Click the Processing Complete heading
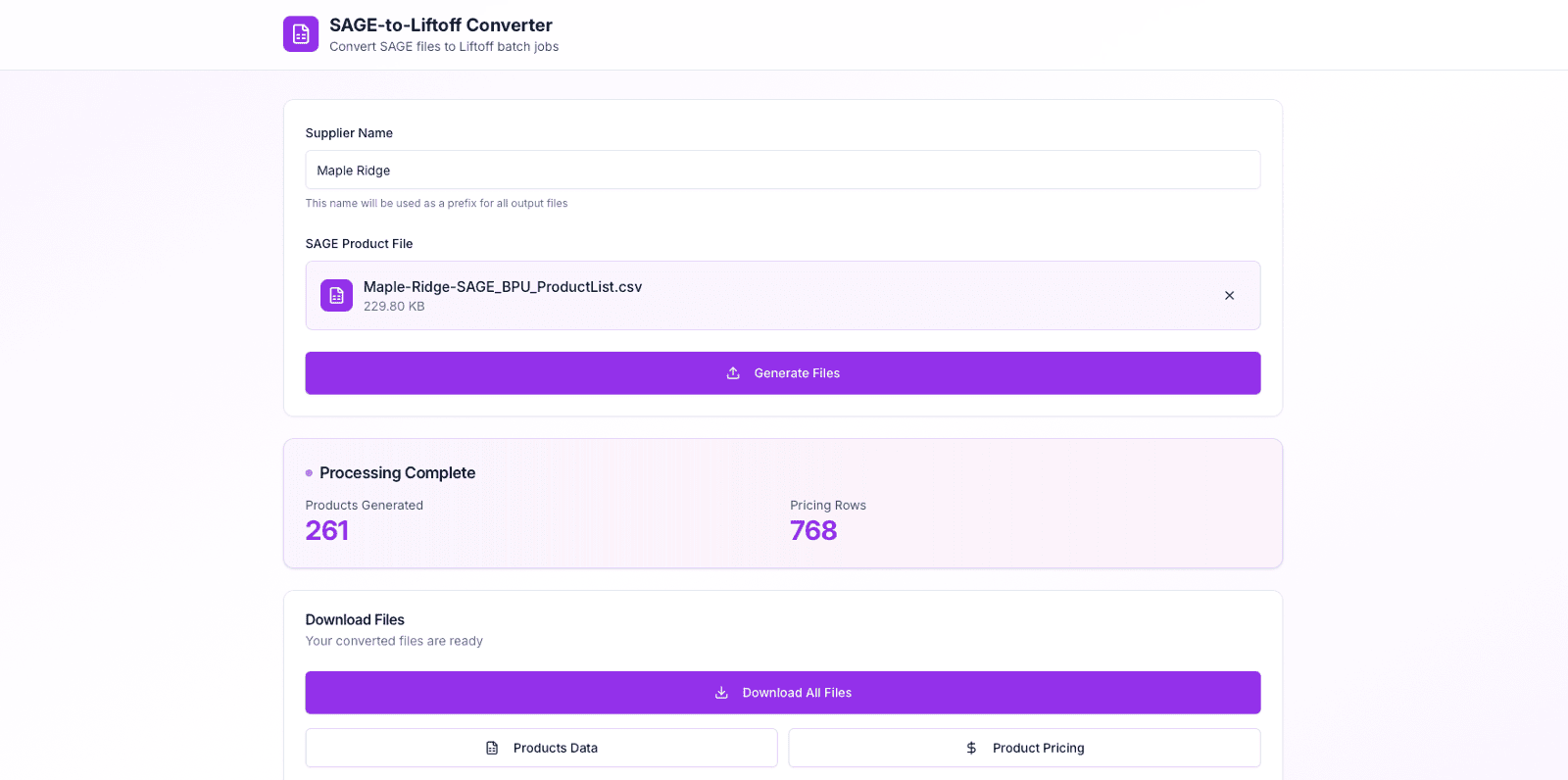Viewport: 1568px width, 780px height. [397, 472]
